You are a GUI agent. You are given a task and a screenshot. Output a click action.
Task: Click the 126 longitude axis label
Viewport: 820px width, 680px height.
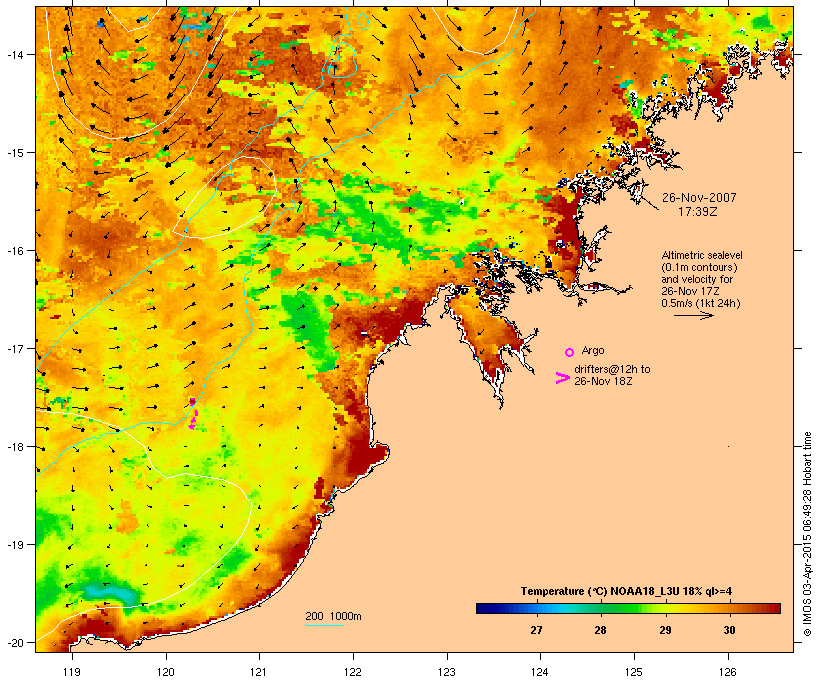tap(727, 672)
